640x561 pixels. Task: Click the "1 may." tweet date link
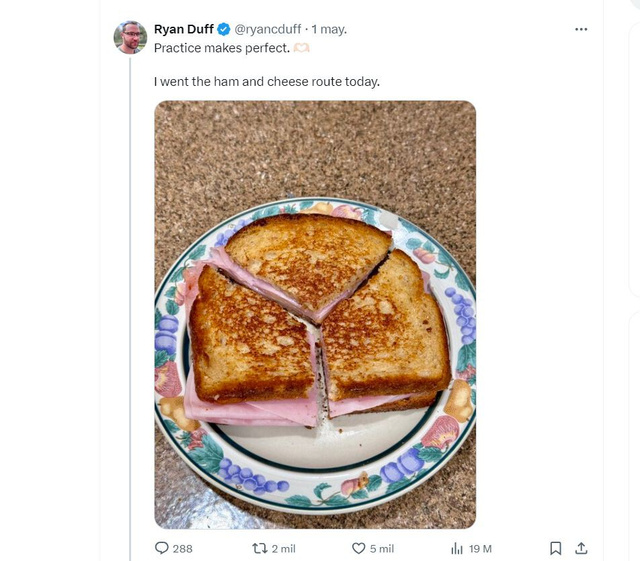pos(329,29)
